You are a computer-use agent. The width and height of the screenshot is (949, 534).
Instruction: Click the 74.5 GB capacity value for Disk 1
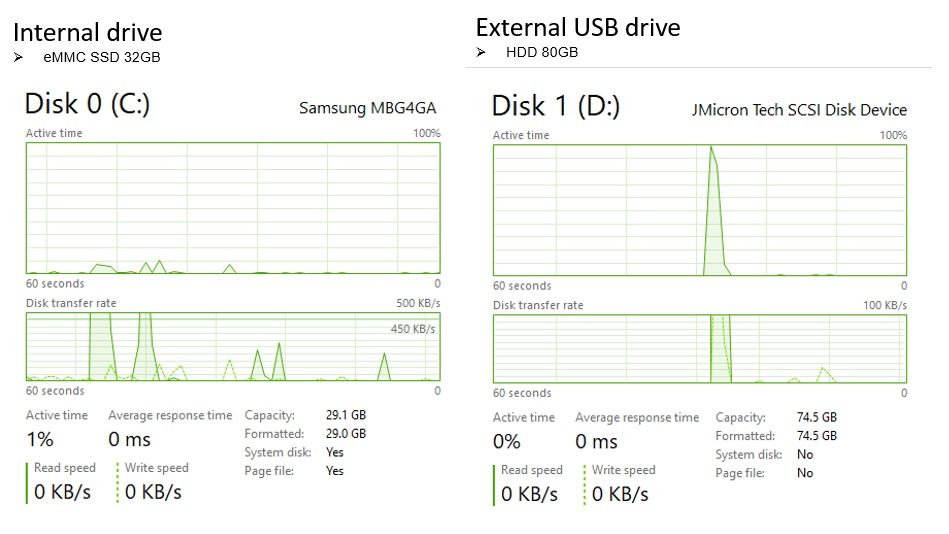[x=816, y=417]
